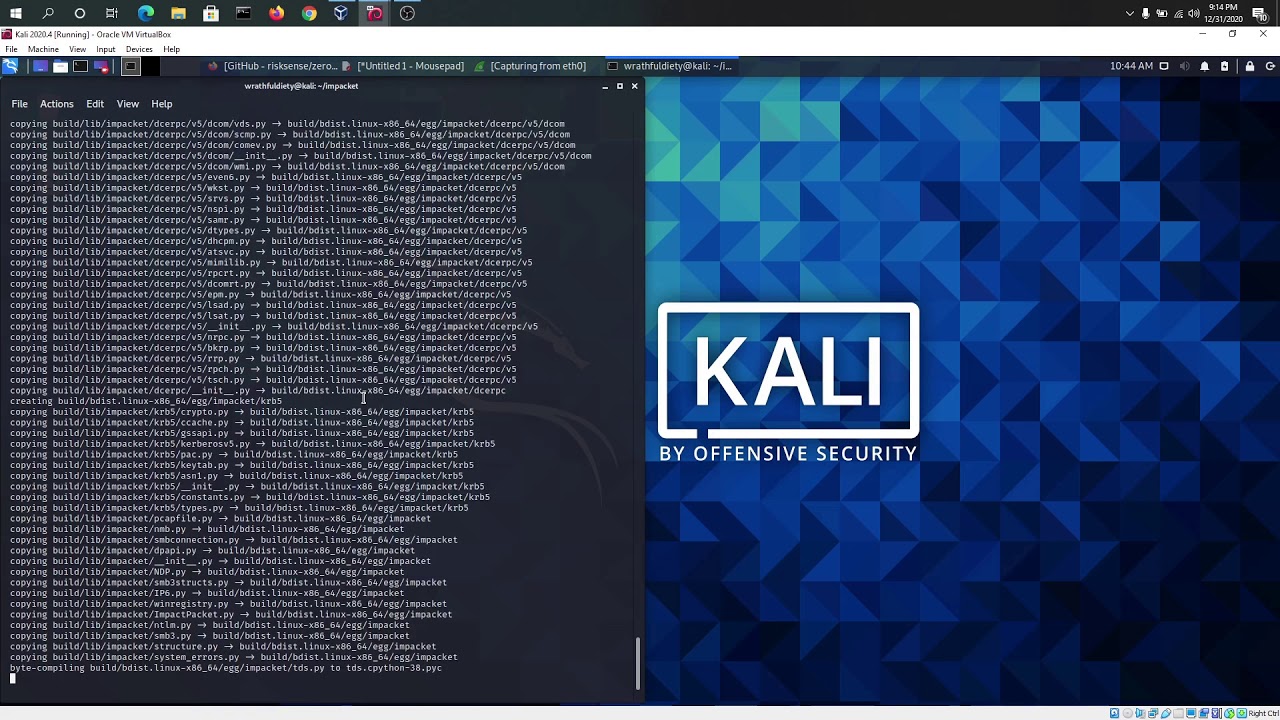Open File Explorer from taskbar
The image size is (1280, 720).
click(x=178, y=13)
